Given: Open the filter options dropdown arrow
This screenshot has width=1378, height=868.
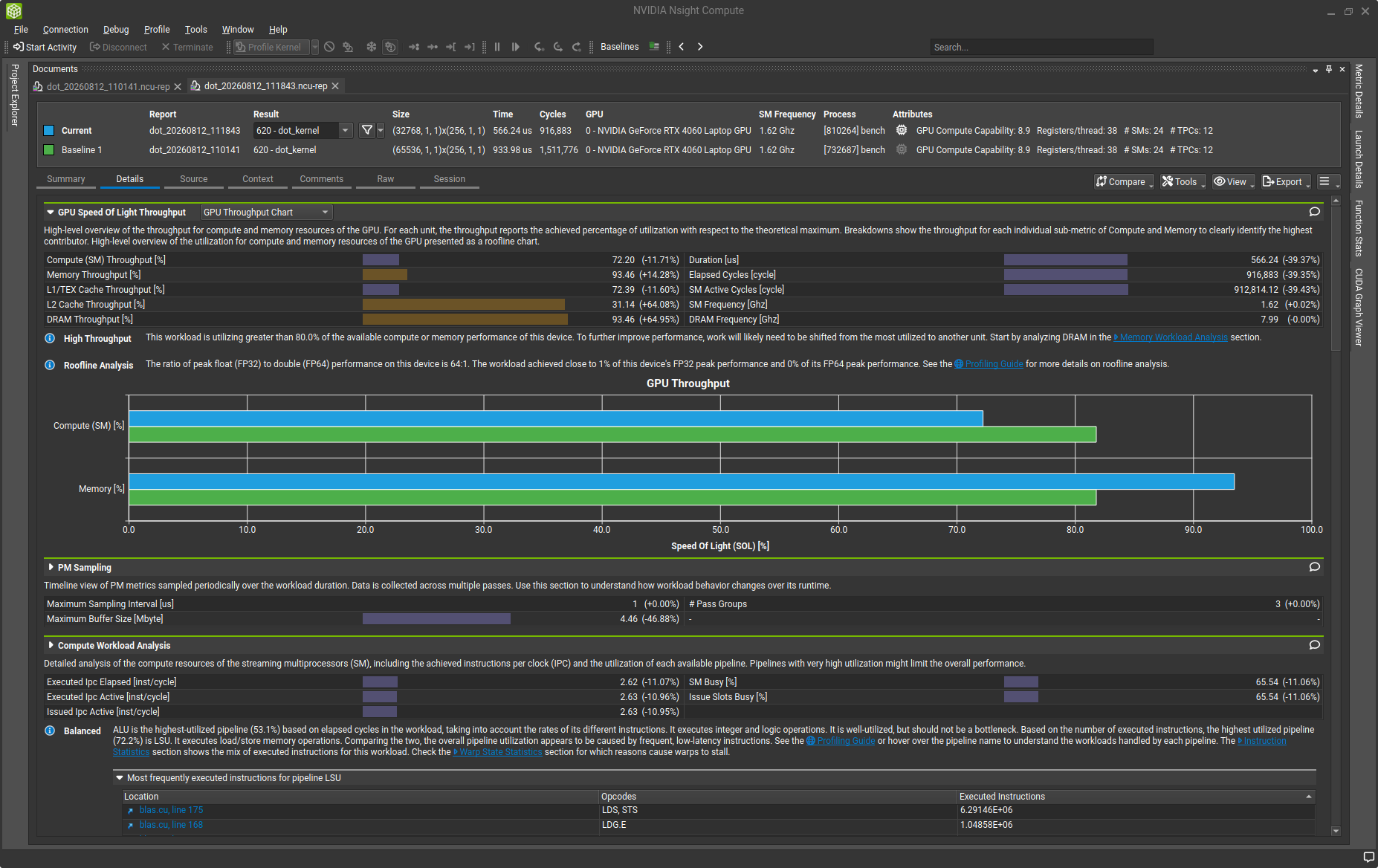Looking at the screenshot, I should [381, 130].
